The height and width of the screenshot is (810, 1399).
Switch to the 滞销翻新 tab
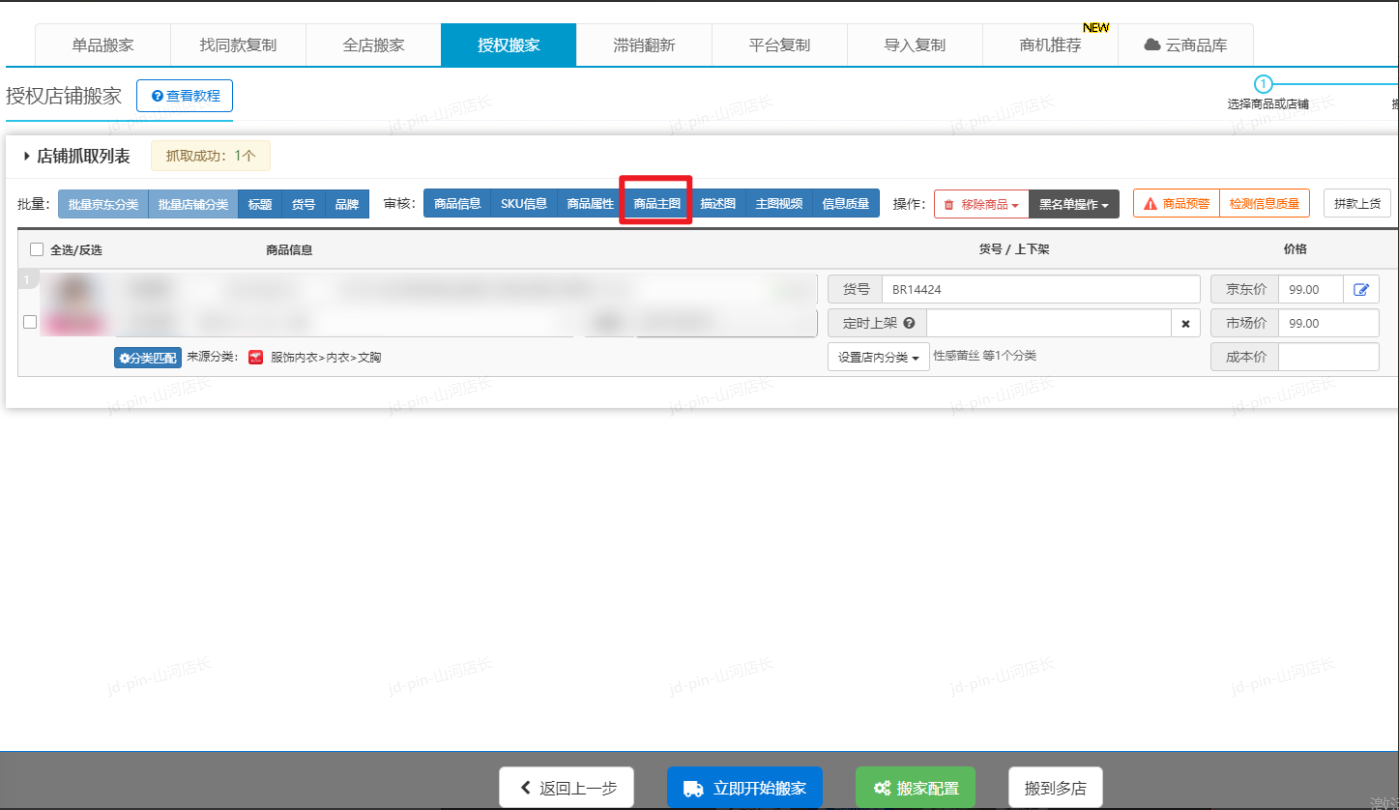[x=644, y=45]
